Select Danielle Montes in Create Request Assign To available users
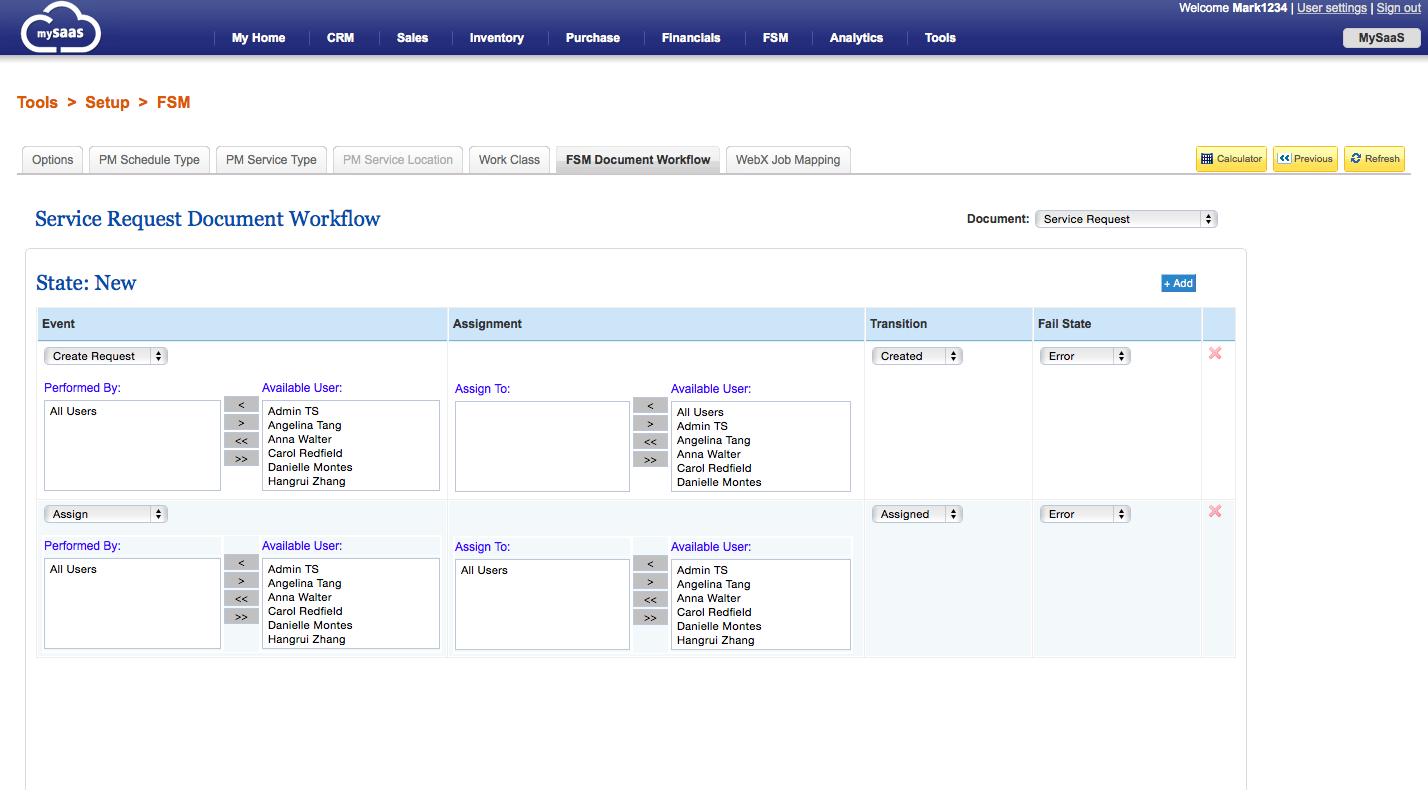Screen dimensions: 1428x790 [x=719, y=482]
